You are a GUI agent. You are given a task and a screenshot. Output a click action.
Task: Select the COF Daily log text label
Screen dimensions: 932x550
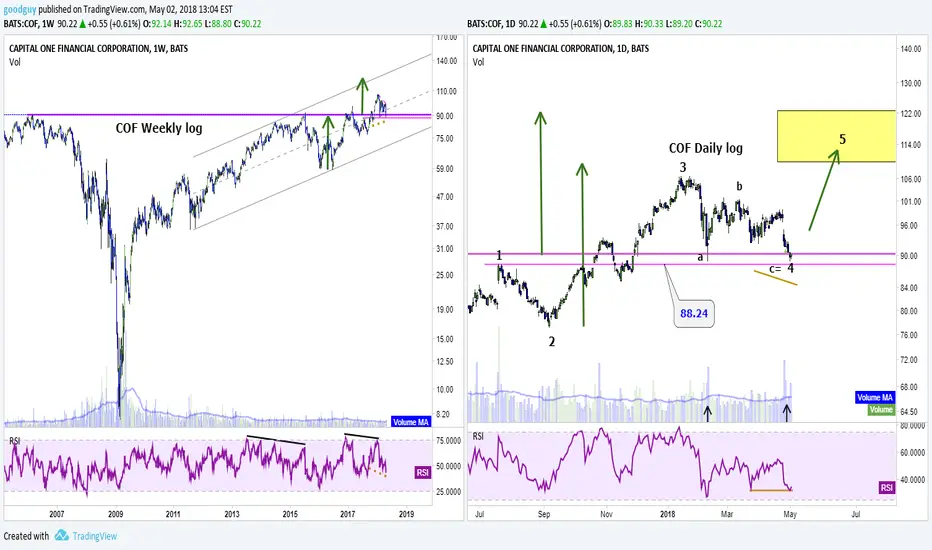[x=706, y=148]
